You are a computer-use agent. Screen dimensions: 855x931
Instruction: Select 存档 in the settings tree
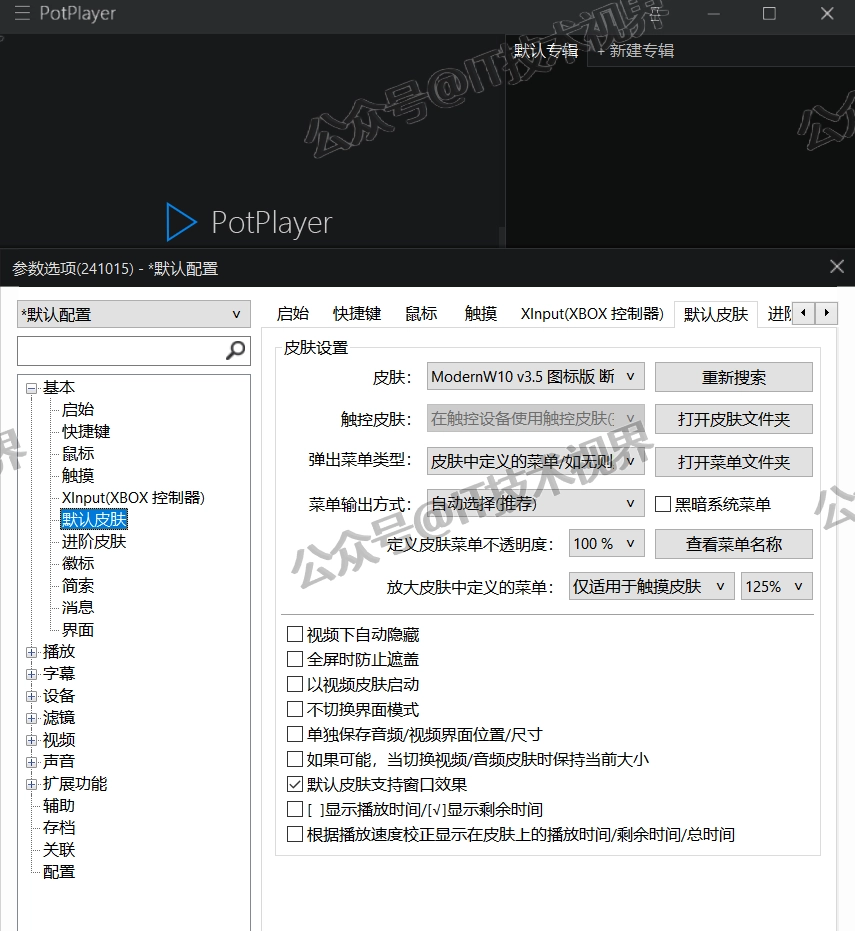(59, 828)
